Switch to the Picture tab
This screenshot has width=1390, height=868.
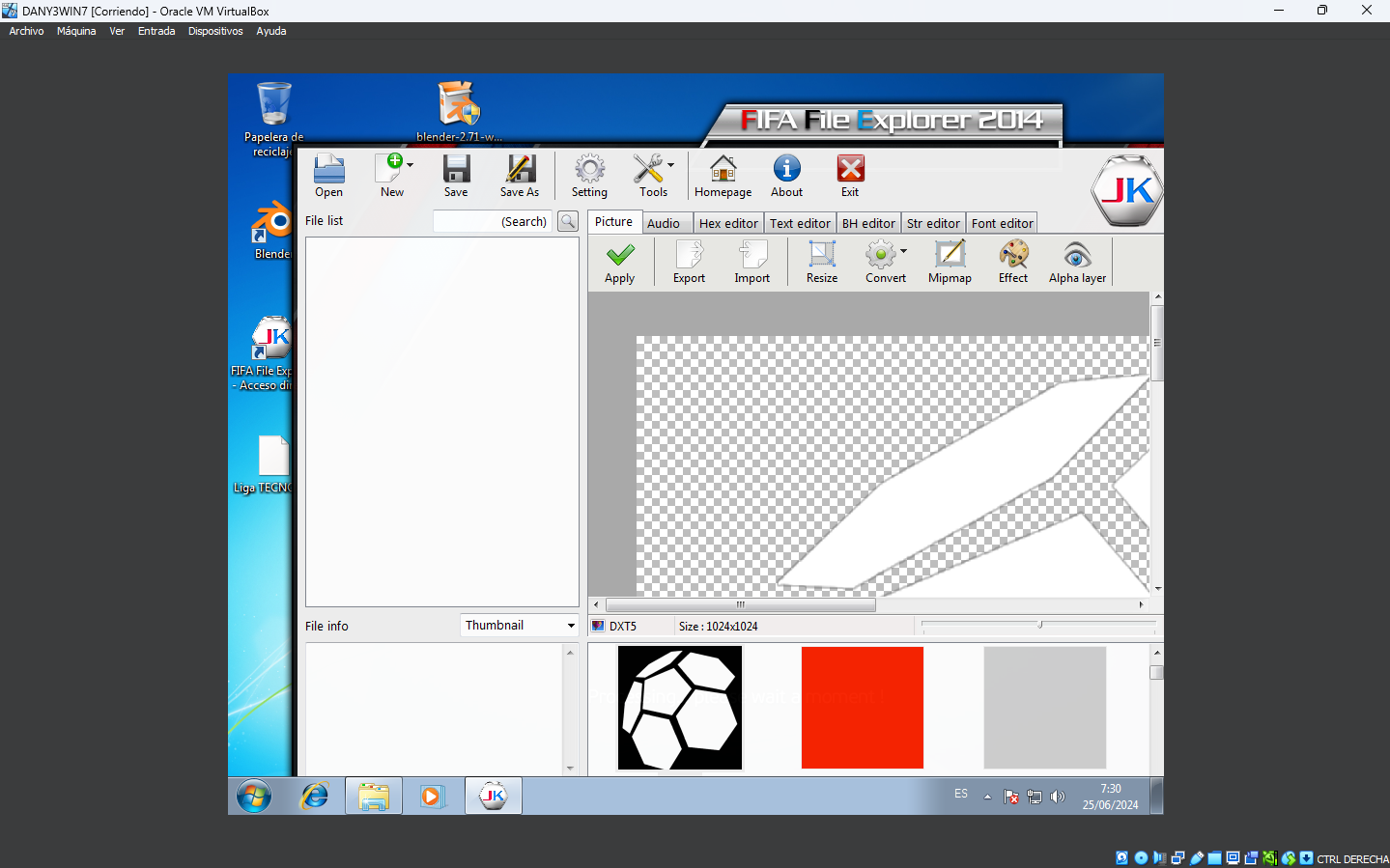click(613, 222)
